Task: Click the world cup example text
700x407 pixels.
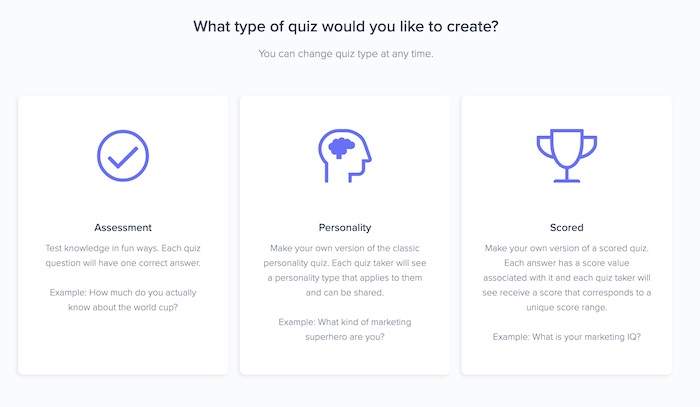Action: (x=123, y=300)
